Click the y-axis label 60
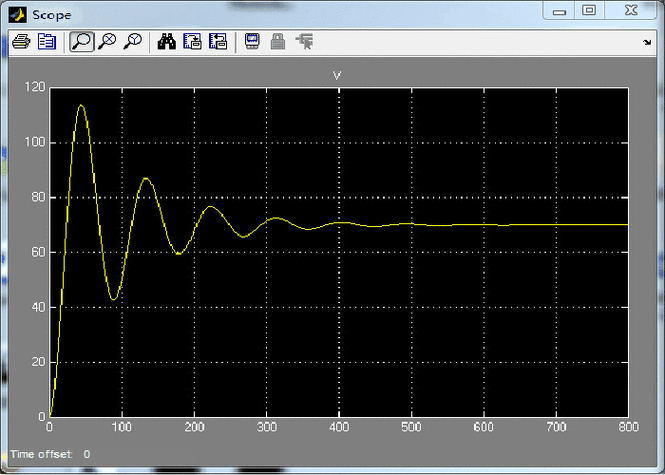 tap(38, 252)
